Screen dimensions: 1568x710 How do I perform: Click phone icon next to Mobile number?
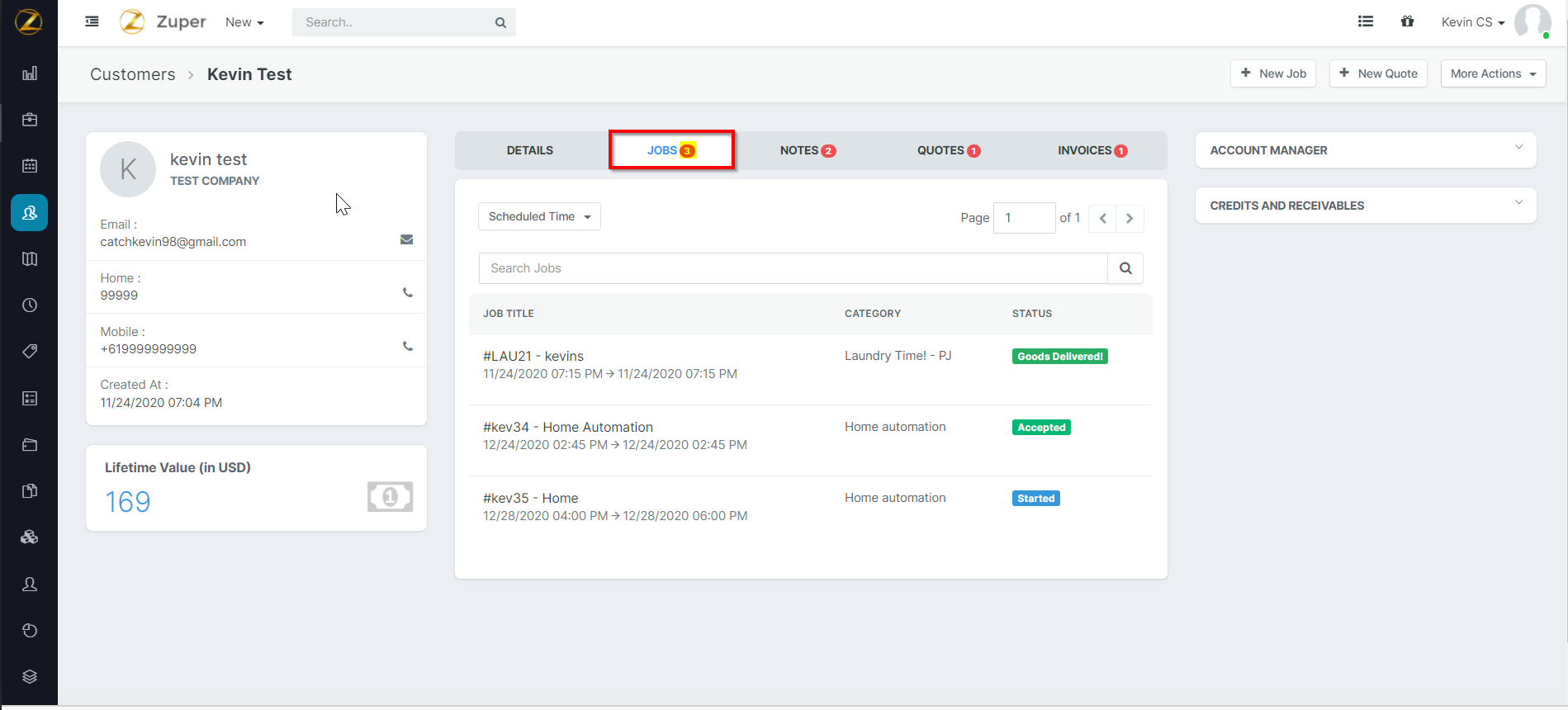tap(407, 347)
